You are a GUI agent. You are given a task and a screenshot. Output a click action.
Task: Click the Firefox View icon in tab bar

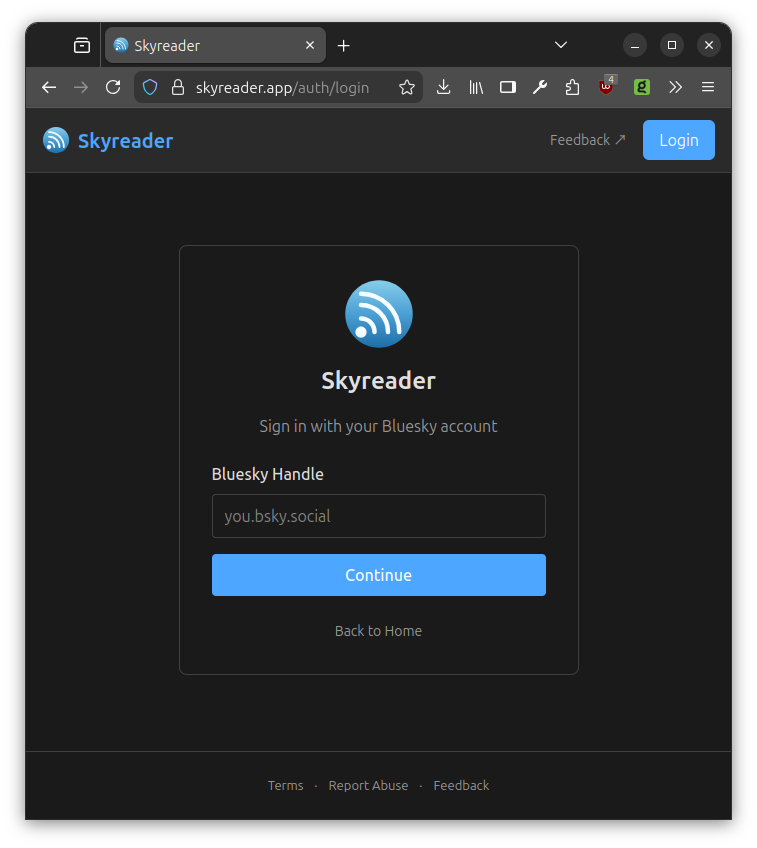click(x=82, y=45)
